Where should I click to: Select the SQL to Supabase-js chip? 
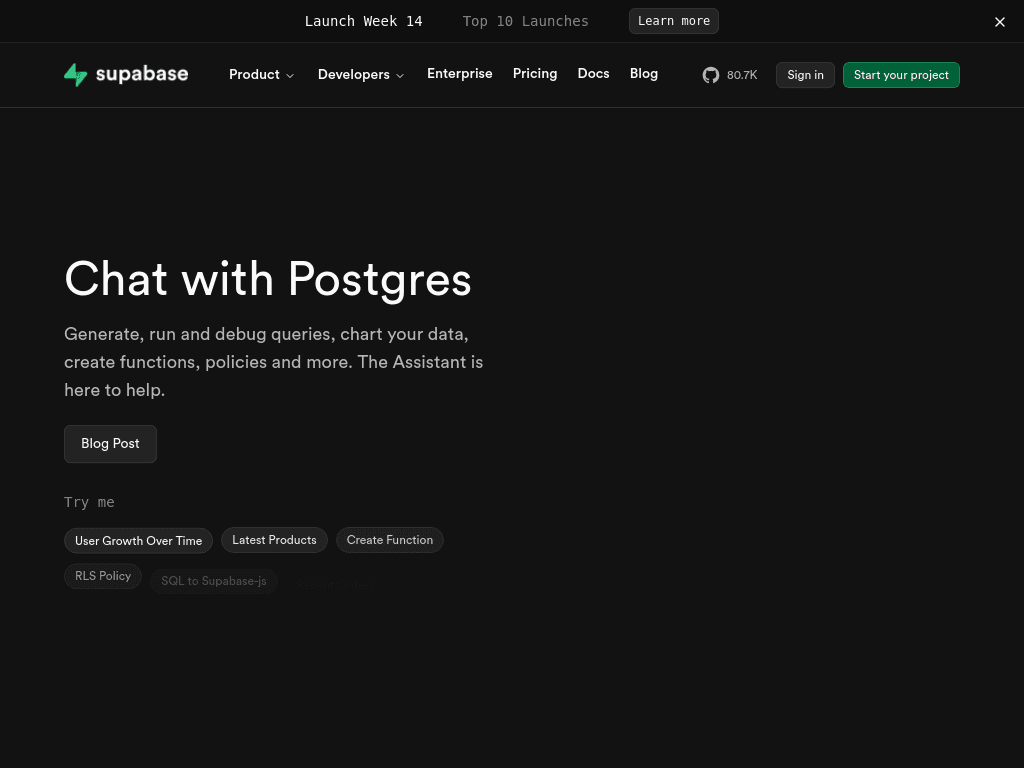214,581
